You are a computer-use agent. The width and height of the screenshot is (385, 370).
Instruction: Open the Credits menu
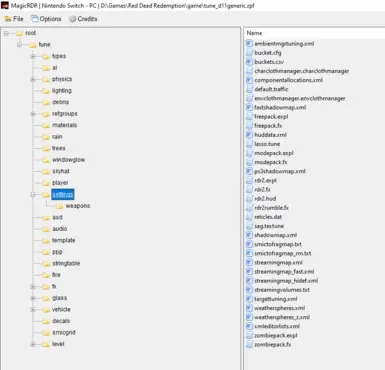[83, 19]
